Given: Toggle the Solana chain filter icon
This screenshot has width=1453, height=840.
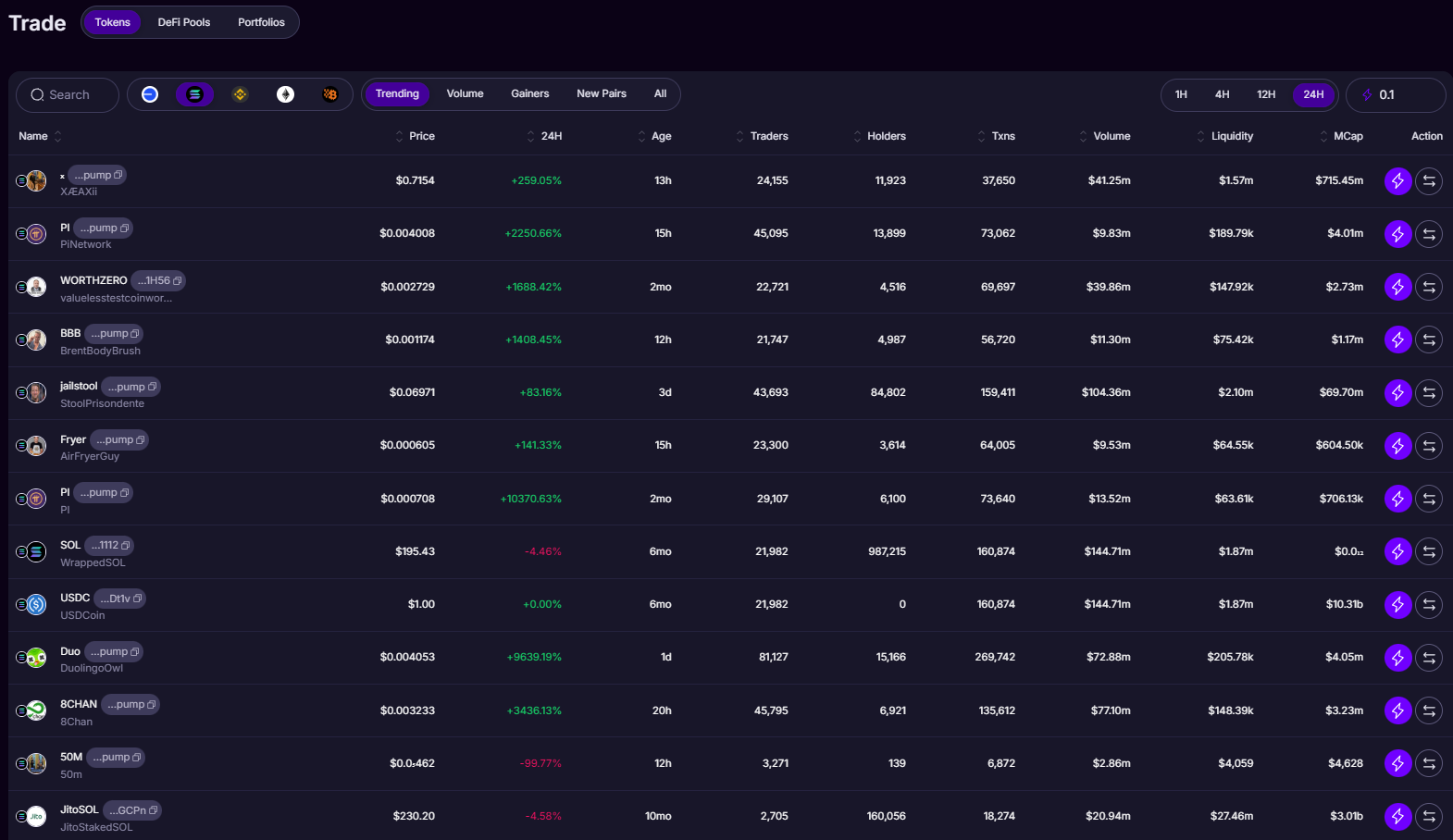Looking at the screenshot, I should pyautogui.click(x=194, y=94).
